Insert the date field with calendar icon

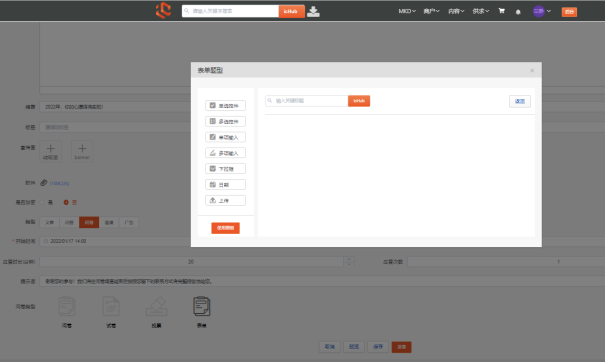pyautogui.click(x=225, y=184)
